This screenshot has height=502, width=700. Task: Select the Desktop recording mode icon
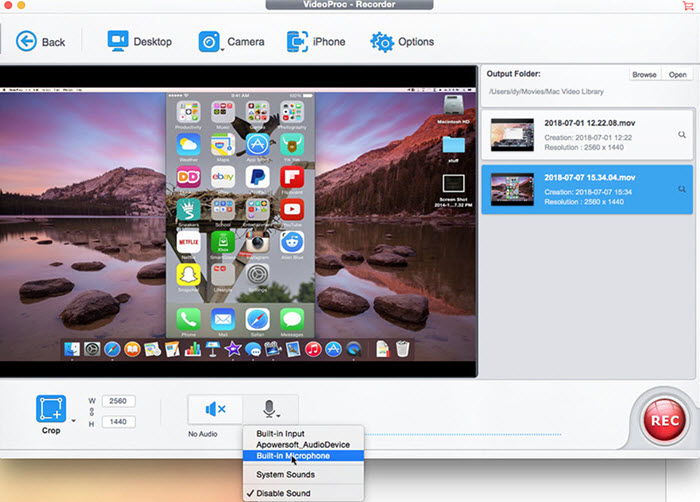119,41
